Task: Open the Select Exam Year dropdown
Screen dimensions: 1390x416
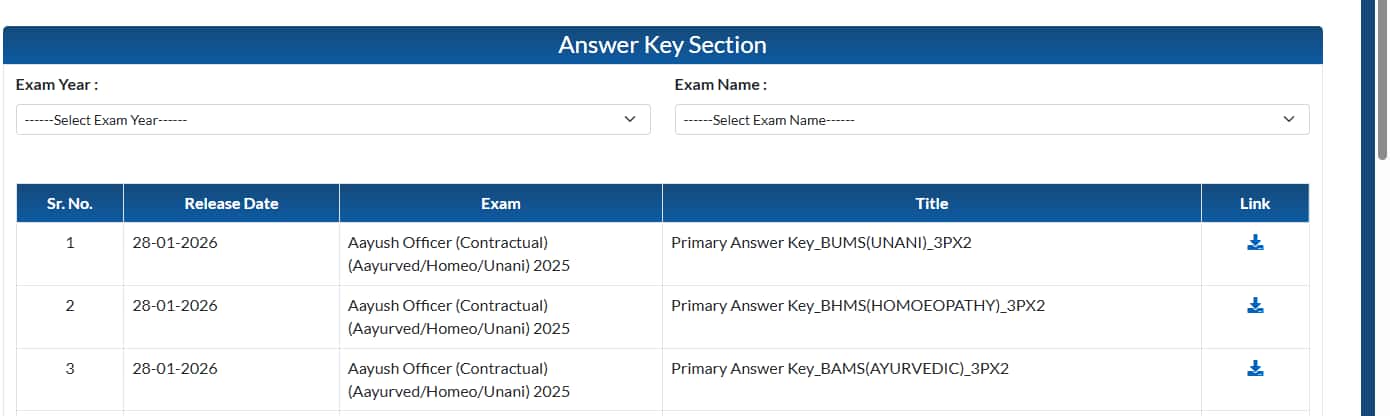Action: tap(333, 120)
